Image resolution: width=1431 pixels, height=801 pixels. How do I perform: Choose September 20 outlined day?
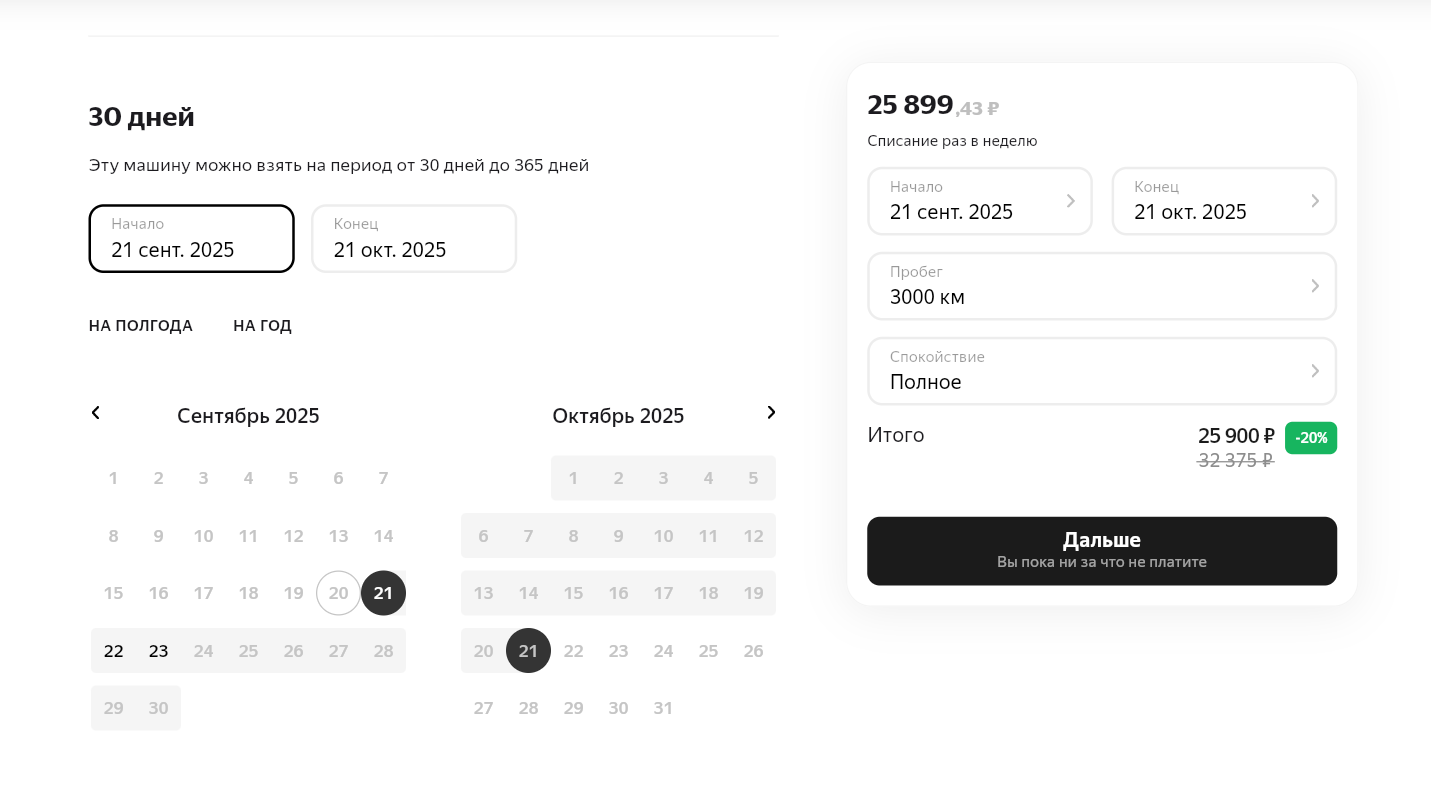tap(338, 593)
